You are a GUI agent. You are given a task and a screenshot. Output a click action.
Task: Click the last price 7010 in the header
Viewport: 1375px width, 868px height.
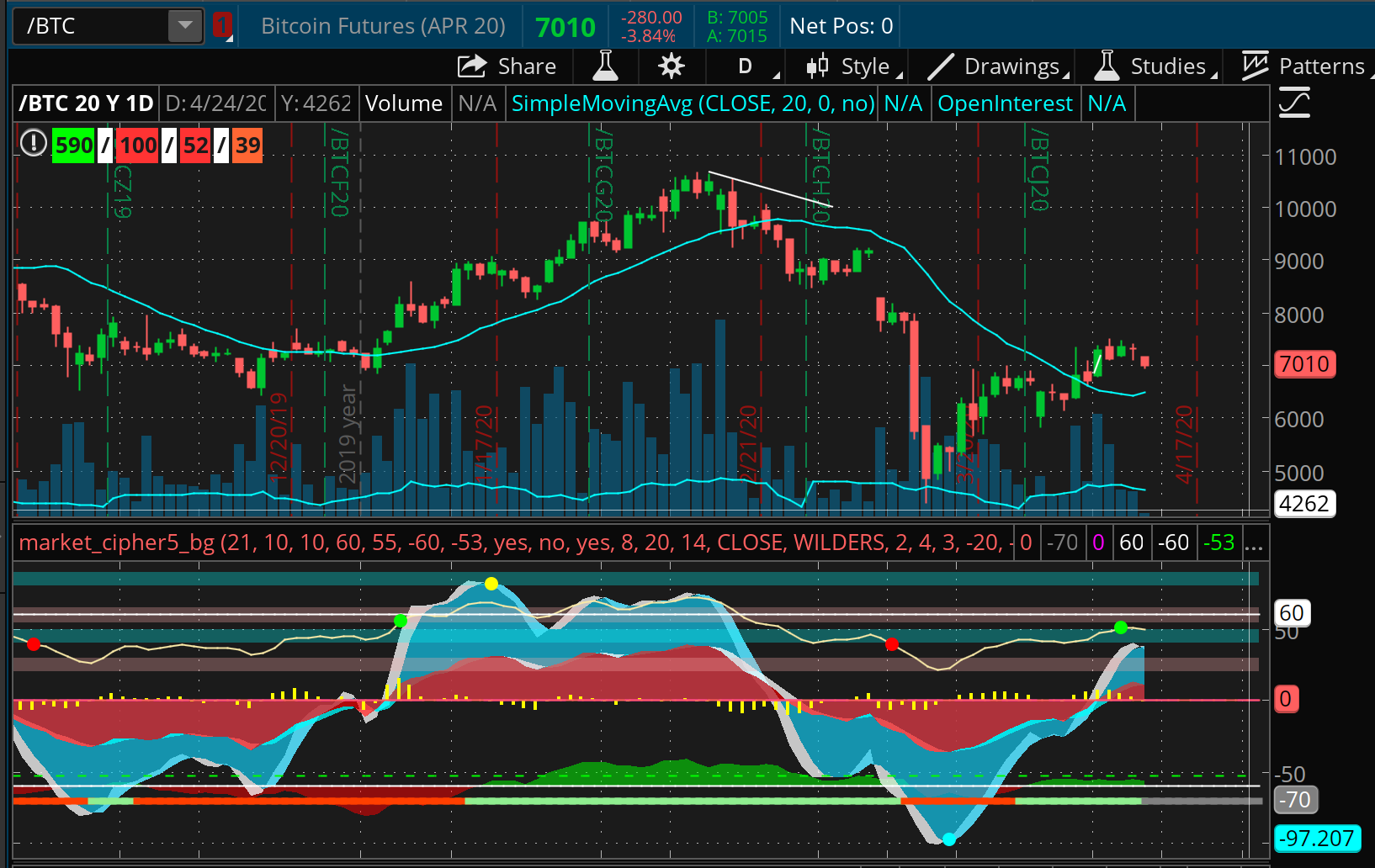[x=565, y=28]
